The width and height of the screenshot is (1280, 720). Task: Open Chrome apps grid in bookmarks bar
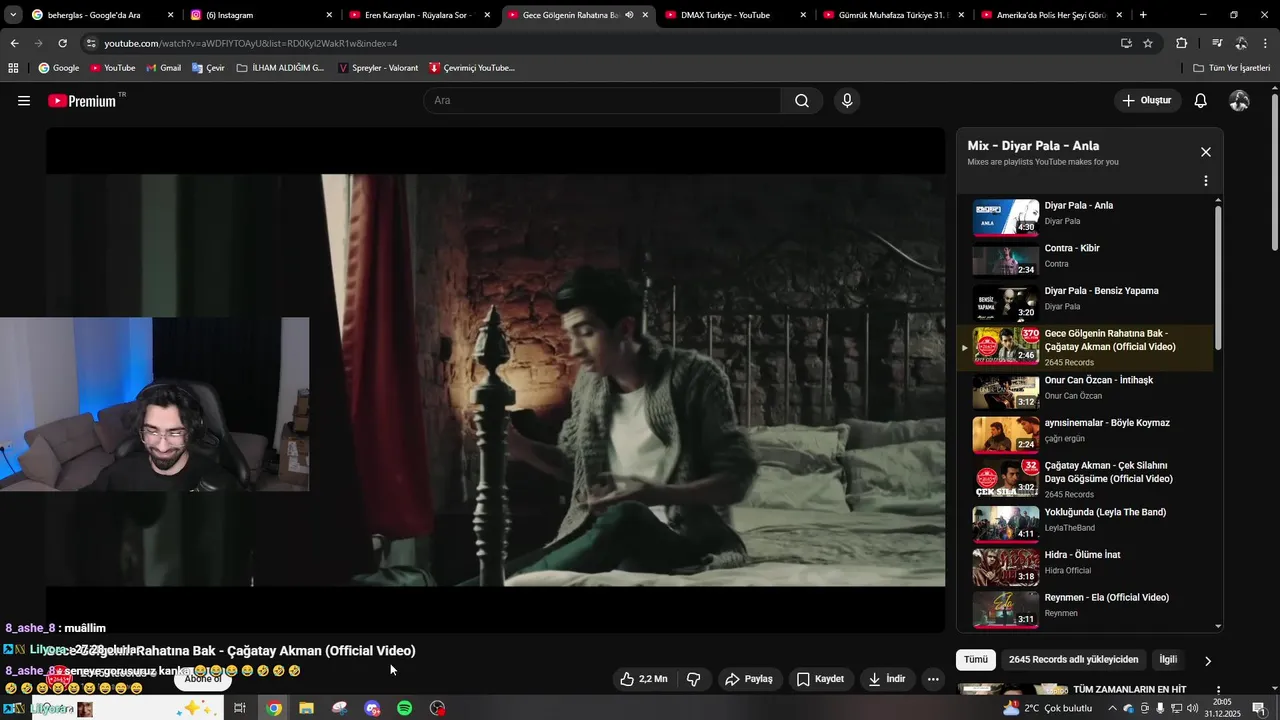coord(13,68)
